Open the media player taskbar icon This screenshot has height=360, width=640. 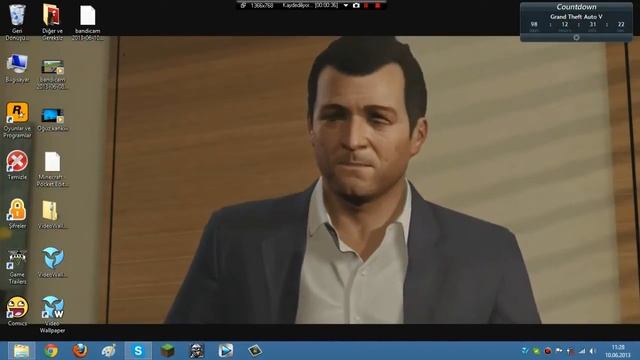[x=226, y=351]
